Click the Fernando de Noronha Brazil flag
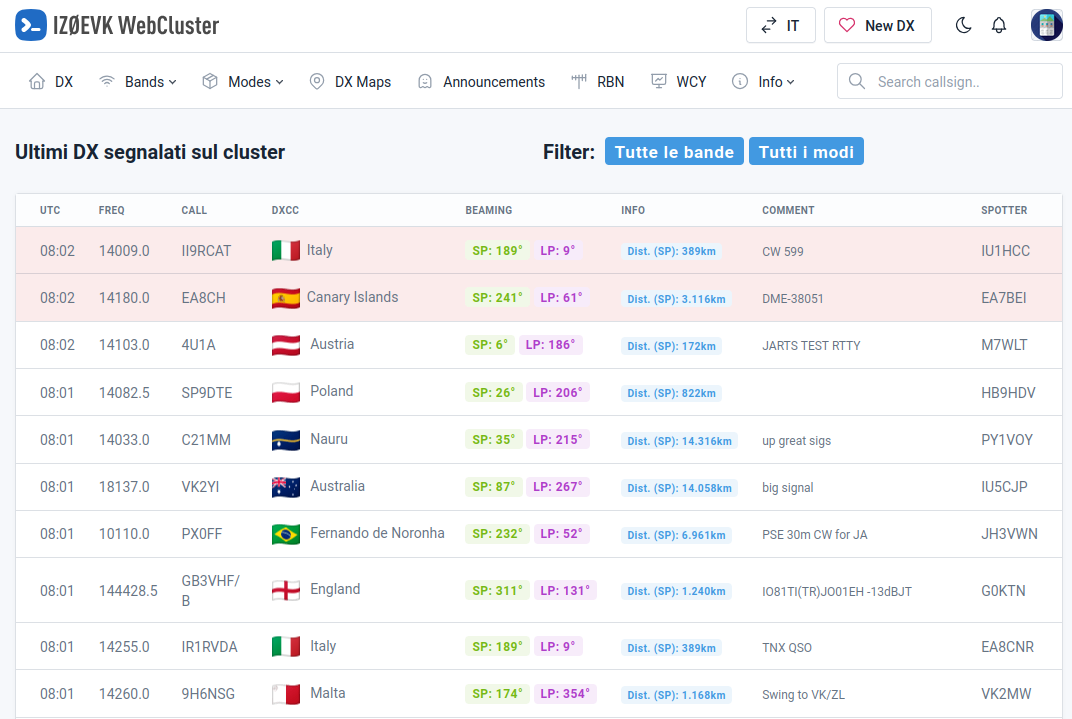Viewport: 1072px width, 719px height. click(286, 534)
